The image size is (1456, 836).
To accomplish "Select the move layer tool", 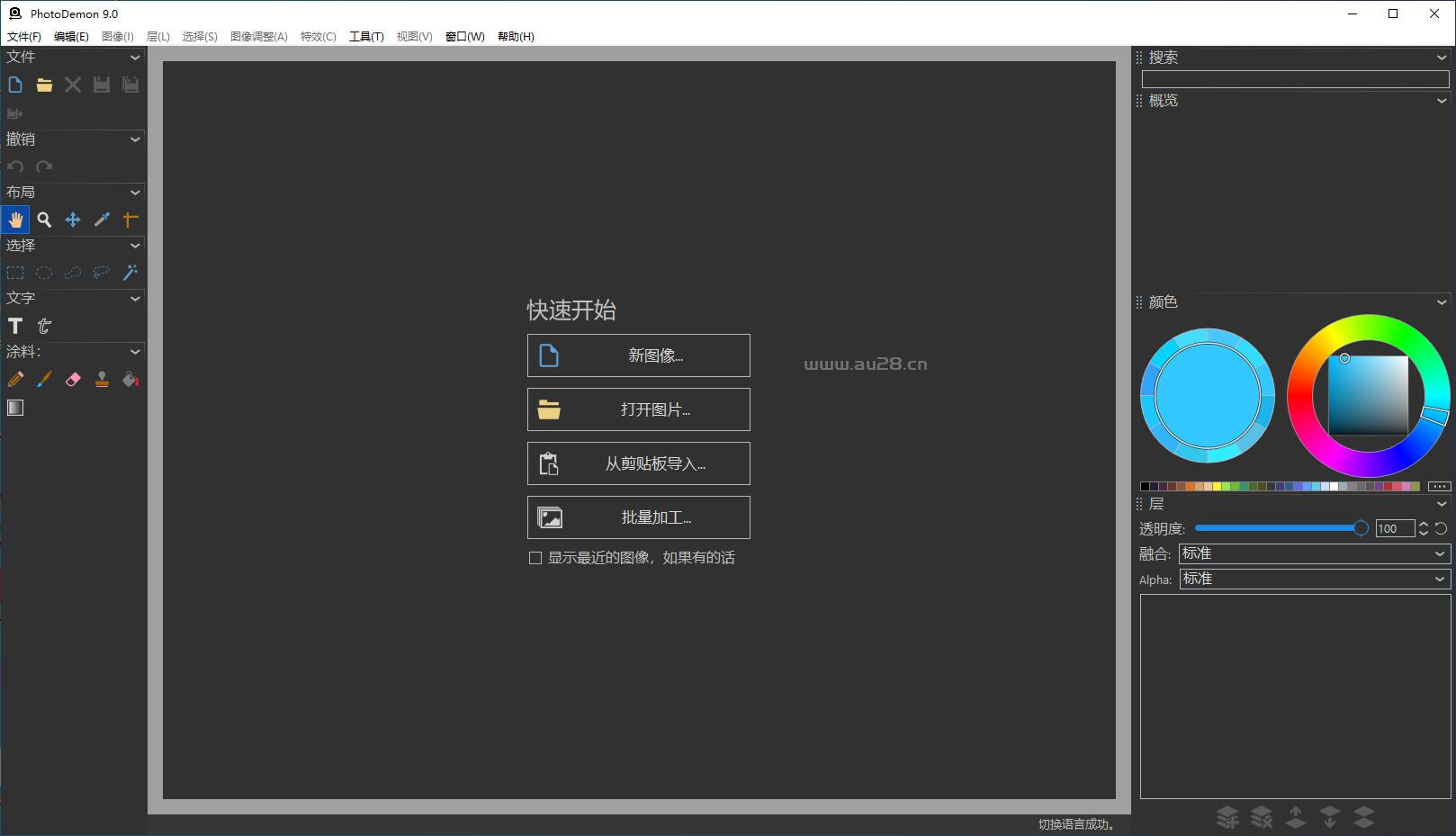I will [73, 220].
